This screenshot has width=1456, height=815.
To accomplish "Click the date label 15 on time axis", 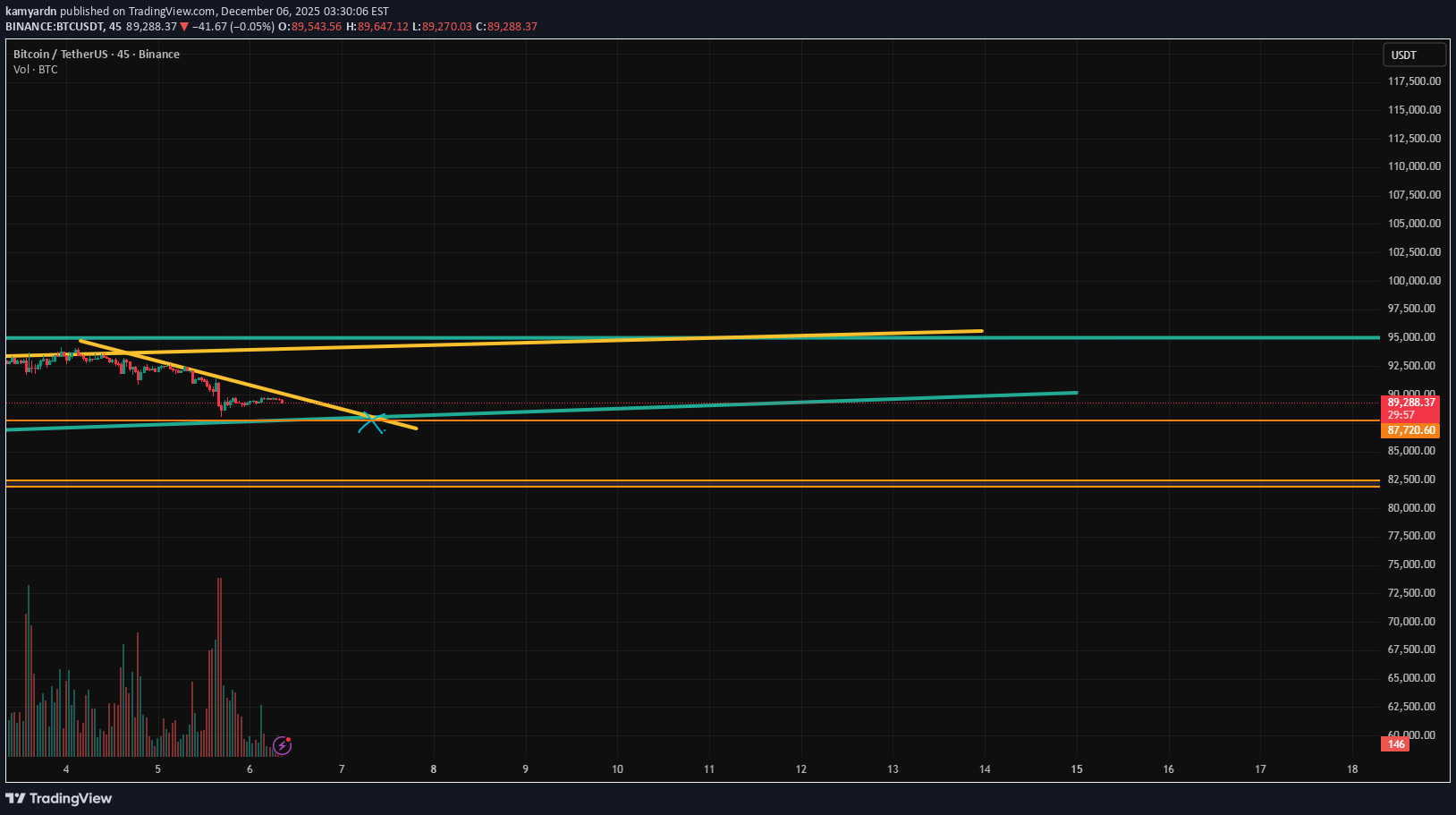I will (x=1077, y=769).
